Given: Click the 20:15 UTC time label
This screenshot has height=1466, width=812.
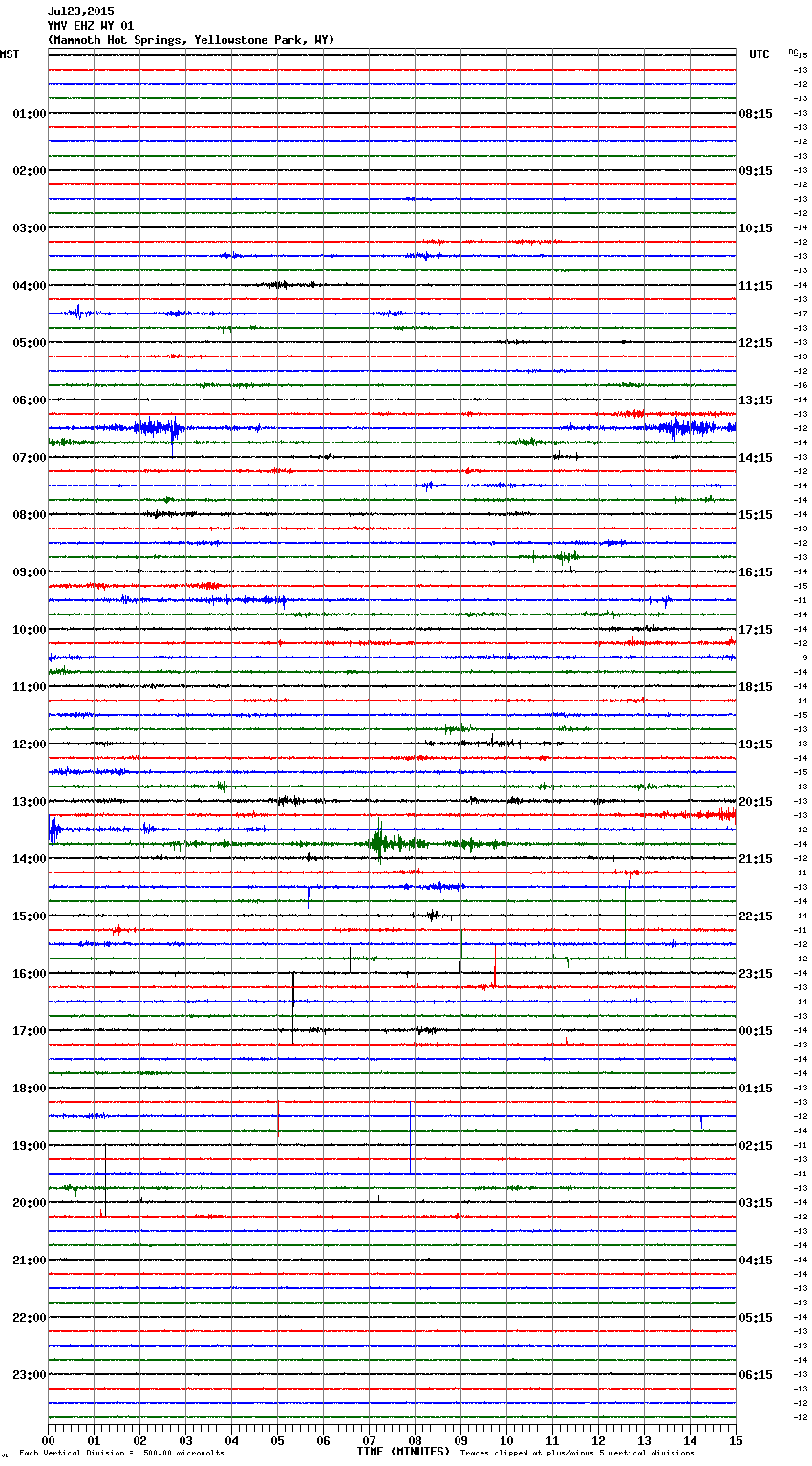Looking at the screenshot, I should (756, 802).
